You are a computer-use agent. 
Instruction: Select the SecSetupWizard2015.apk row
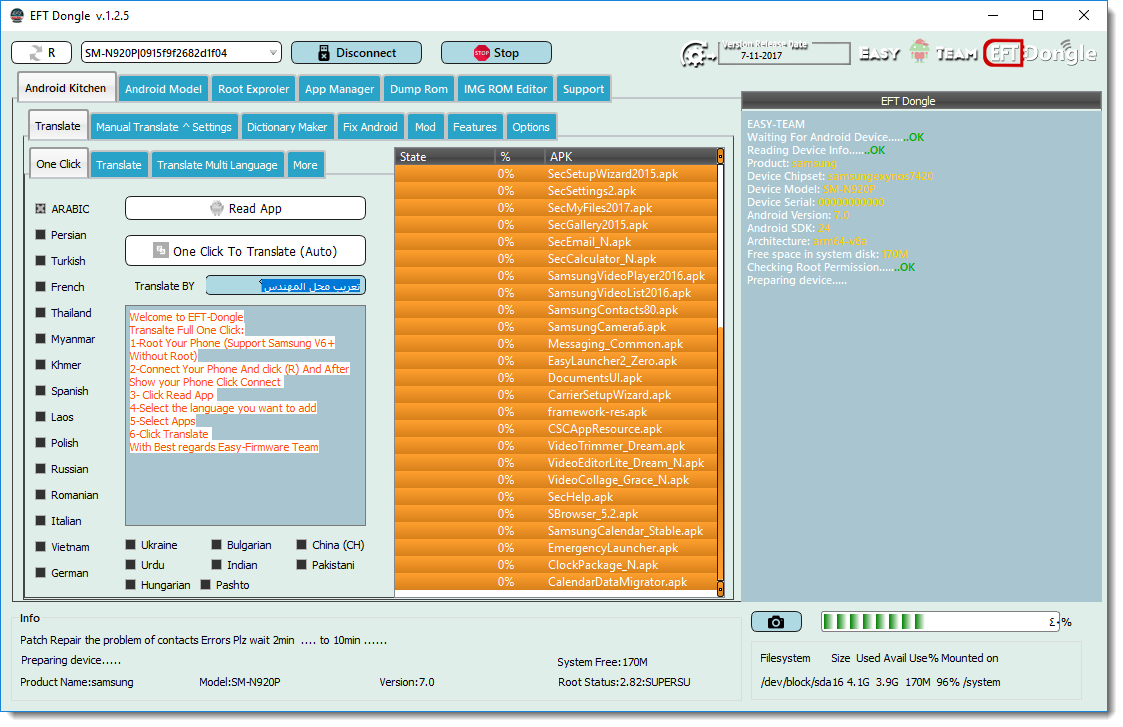(556, 174)
